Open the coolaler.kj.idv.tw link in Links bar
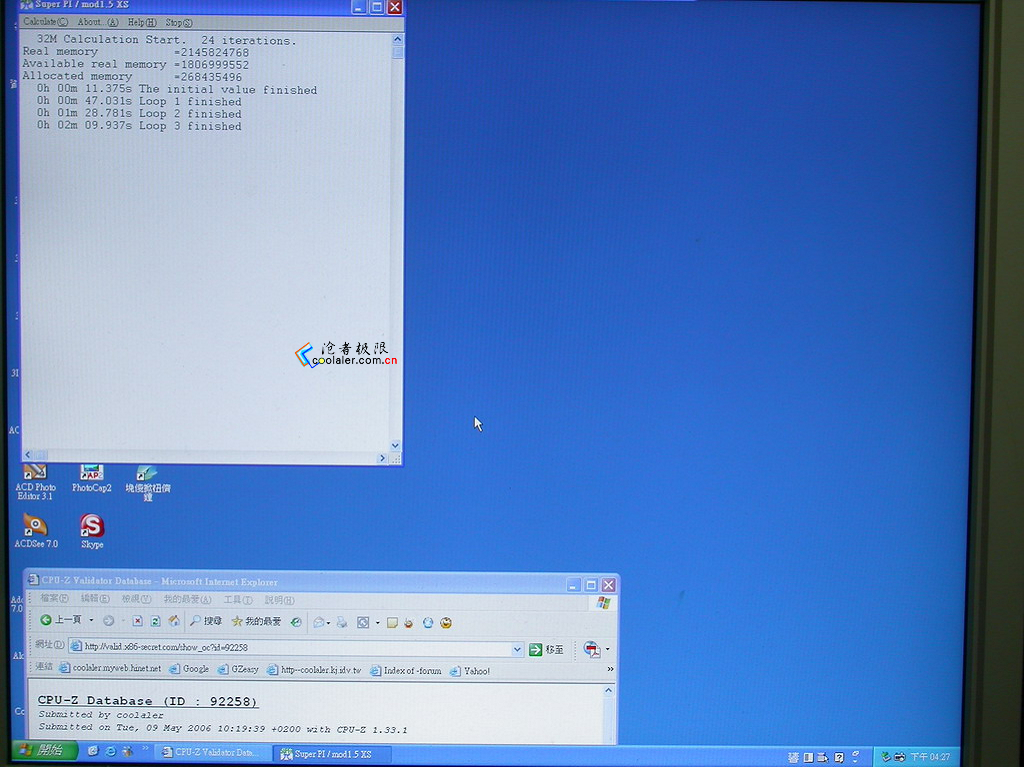 pyautogui.click(x=314, y=670)
